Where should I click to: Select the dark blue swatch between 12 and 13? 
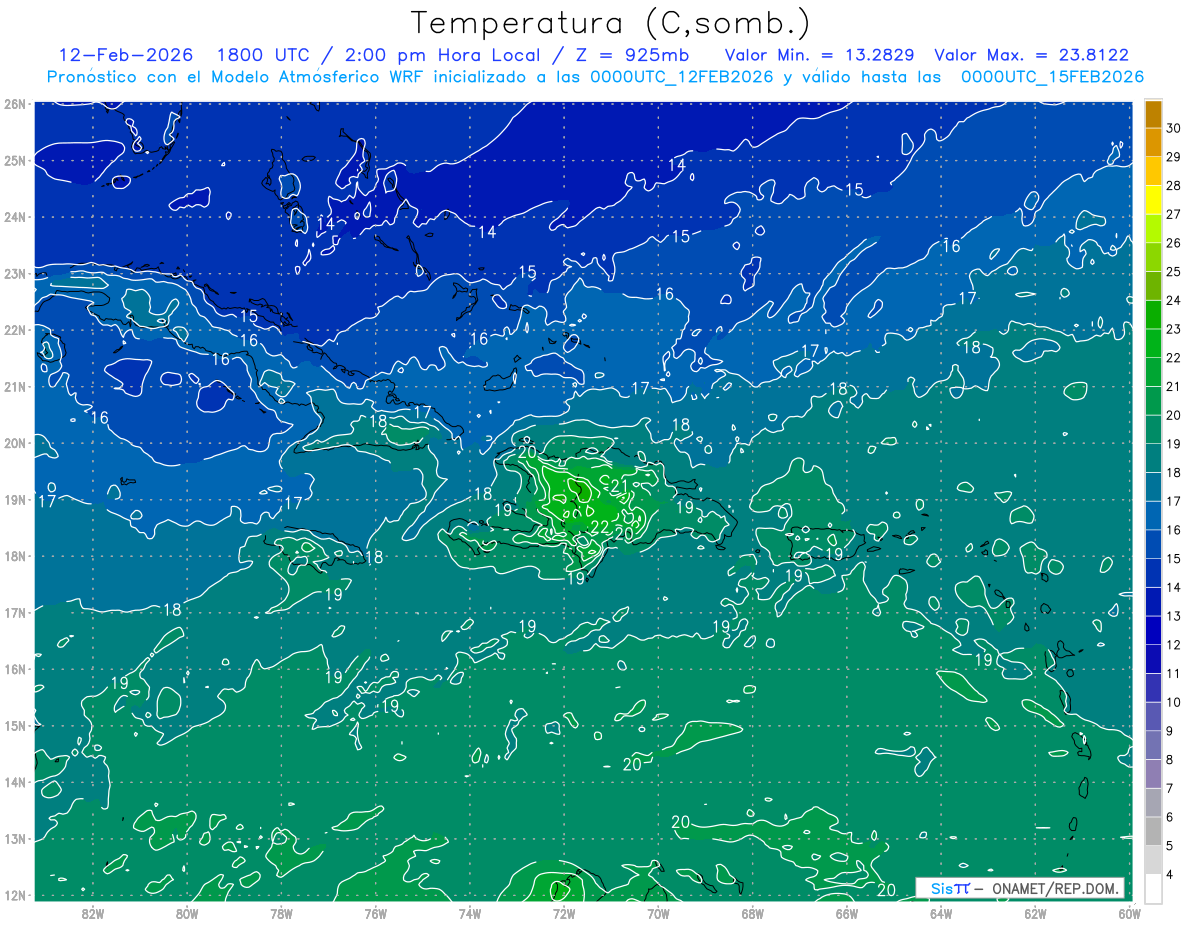click(1153, 631)
